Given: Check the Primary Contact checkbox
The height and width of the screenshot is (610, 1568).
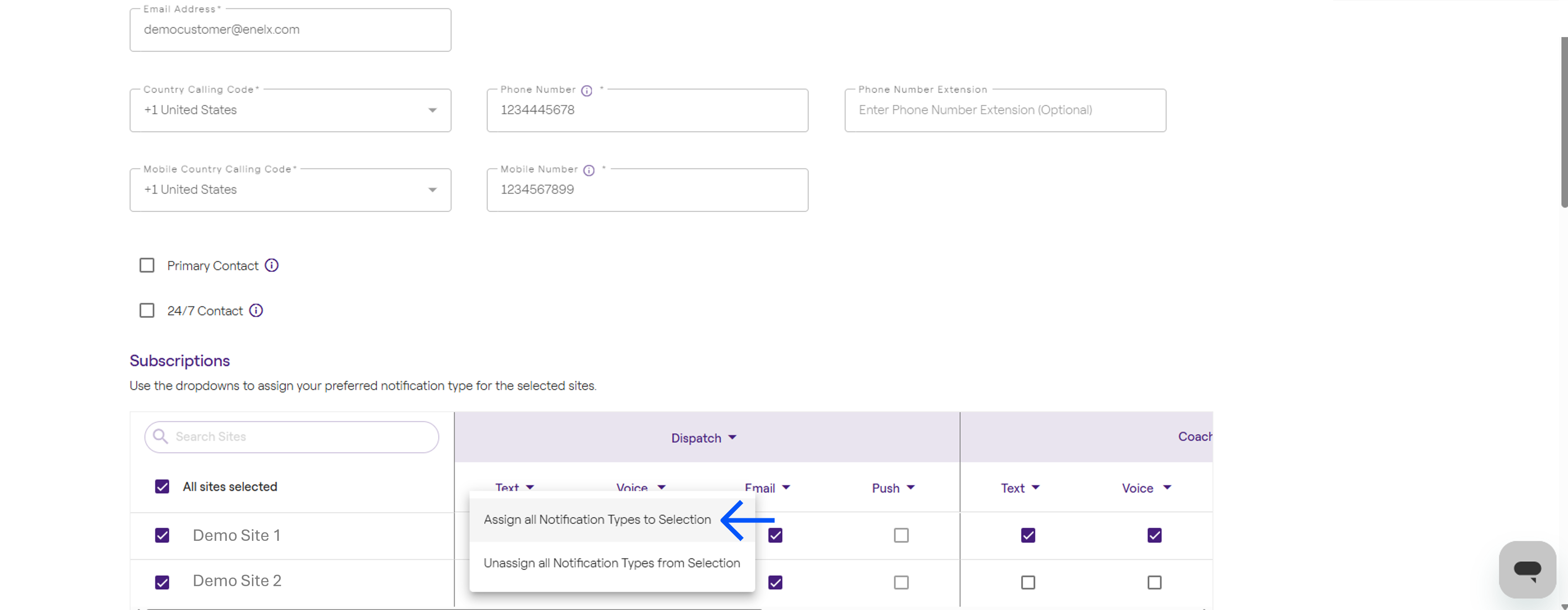Looking at the screenshot, I should click(x=147, y=266).
